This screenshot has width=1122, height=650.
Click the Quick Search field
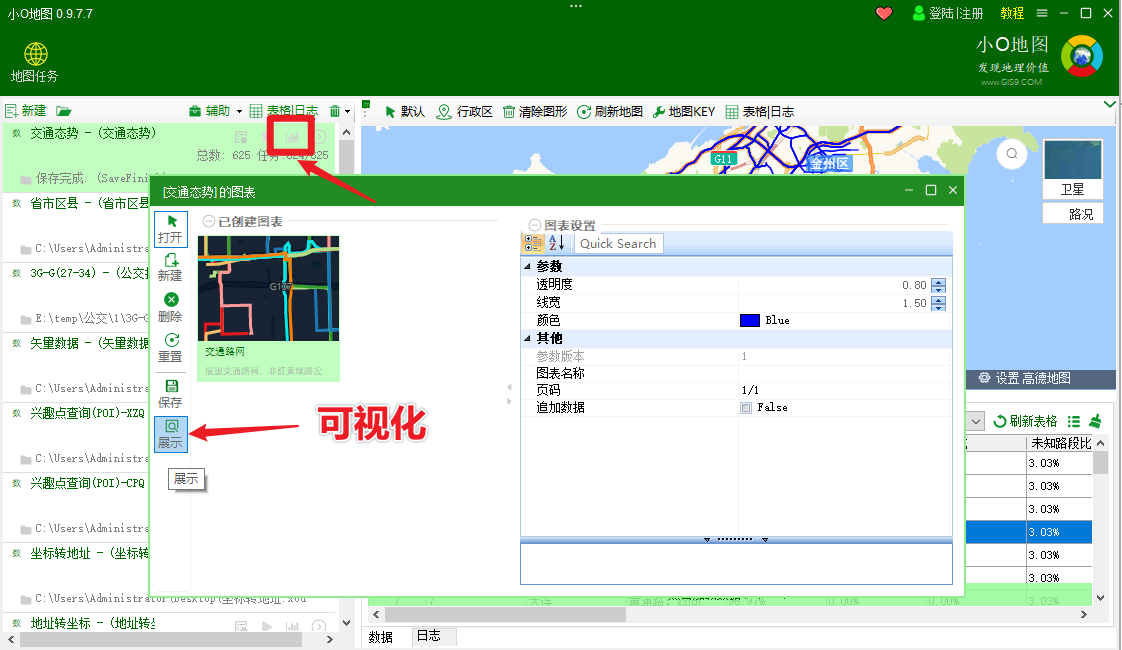click(619, 243)
